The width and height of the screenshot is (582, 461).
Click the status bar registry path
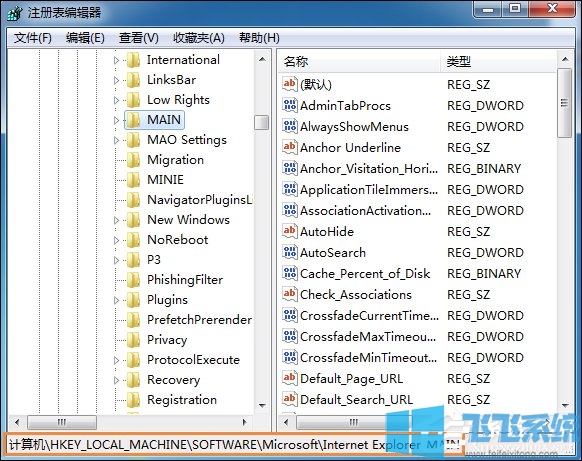pyautogui.click(x=234, y=444)
